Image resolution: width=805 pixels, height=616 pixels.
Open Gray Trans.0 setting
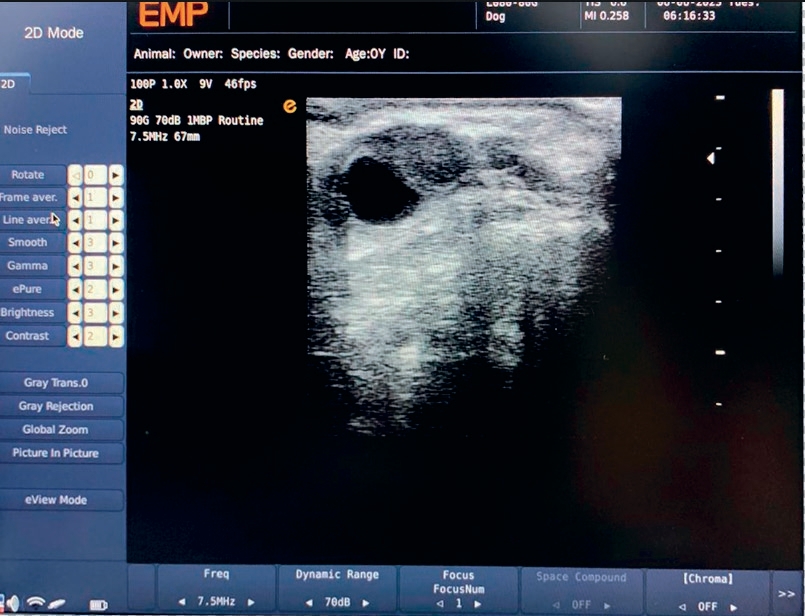[x=61, y=383]
